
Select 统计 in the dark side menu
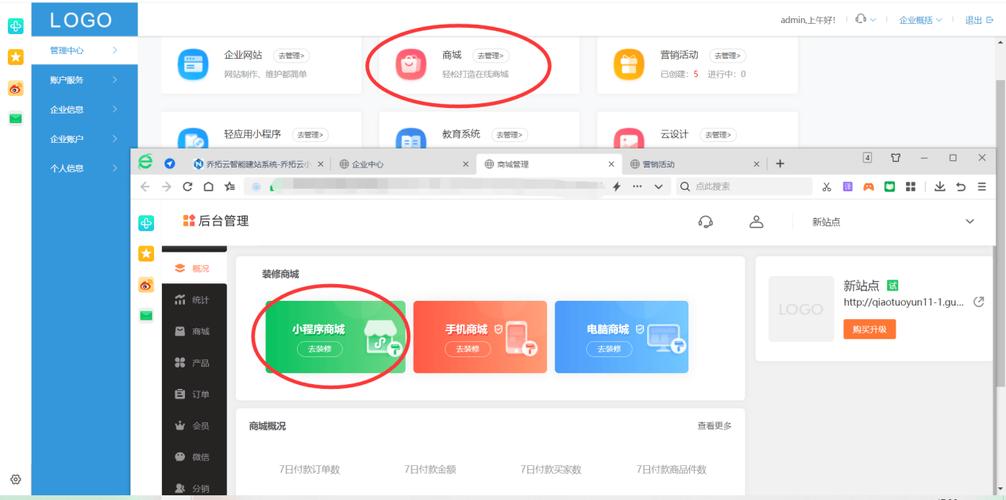[x=194, y=300]
